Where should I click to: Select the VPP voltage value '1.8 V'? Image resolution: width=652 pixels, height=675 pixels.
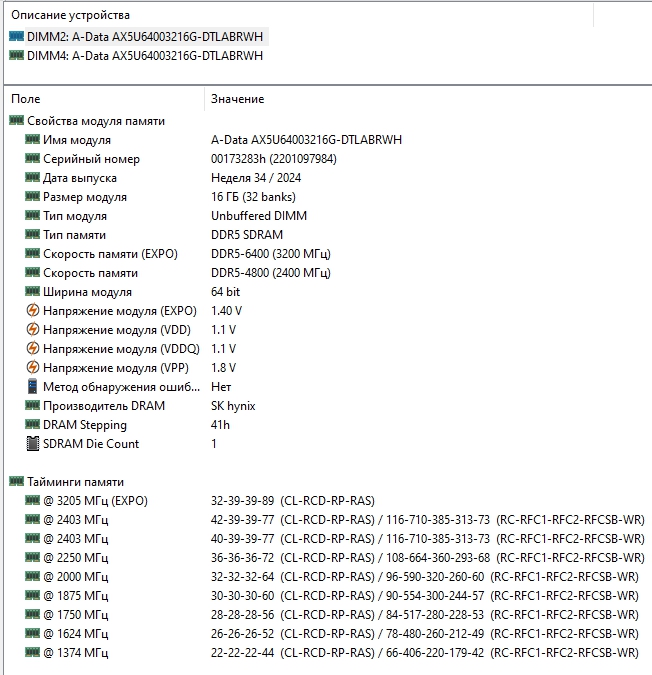[223, 368]
